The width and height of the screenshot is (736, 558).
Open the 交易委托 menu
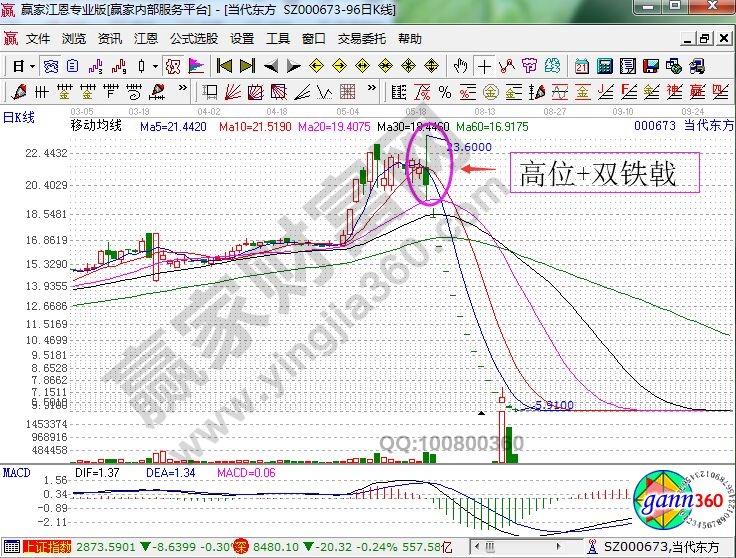click(x=361, y=39)
